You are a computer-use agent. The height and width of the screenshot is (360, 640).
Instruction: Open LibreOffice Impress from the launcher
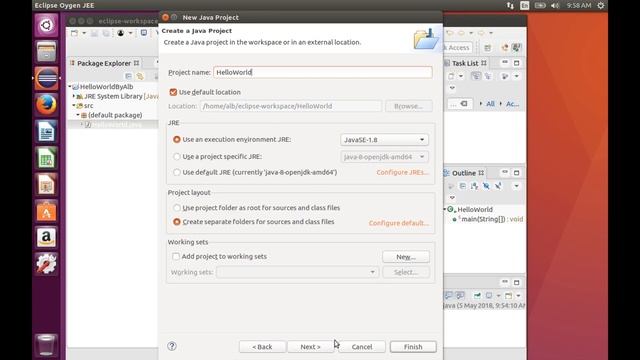[46, 184]
